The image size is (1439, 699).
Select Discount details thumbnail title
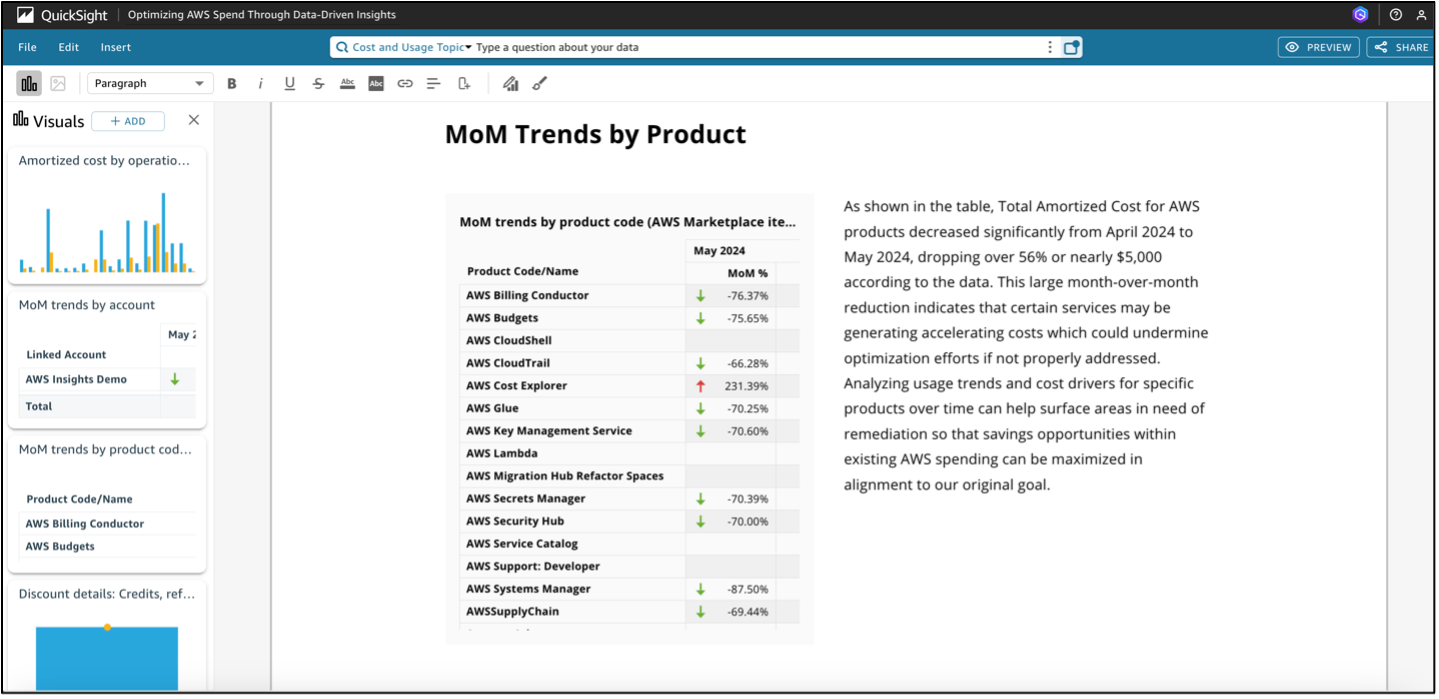point(107,594)
